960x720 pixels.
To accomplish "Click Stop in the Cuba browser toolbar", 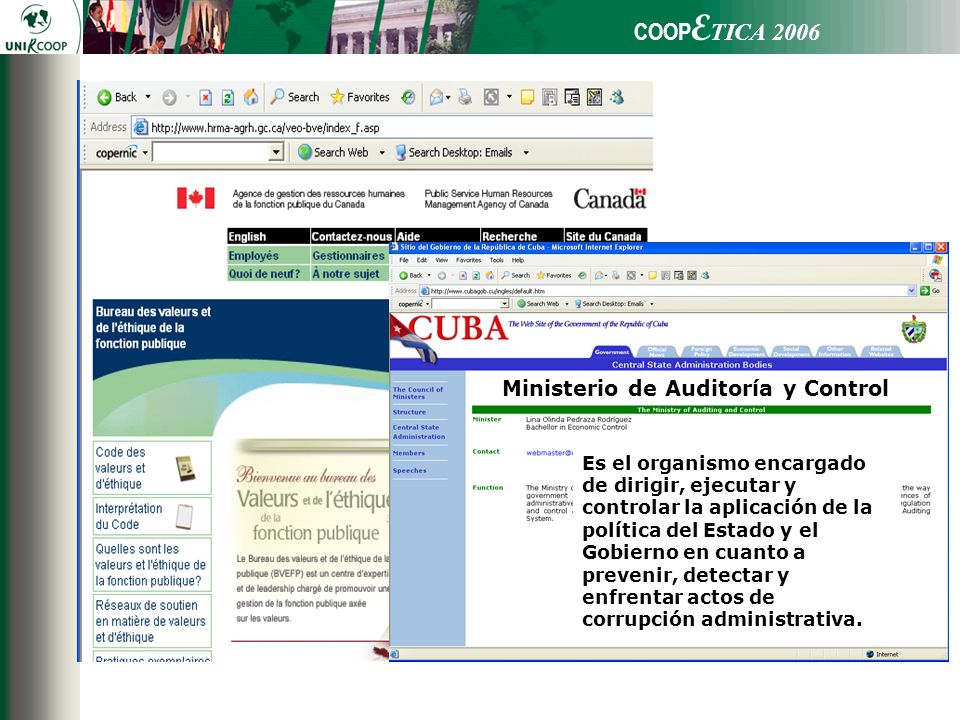I will pos(463,276).
